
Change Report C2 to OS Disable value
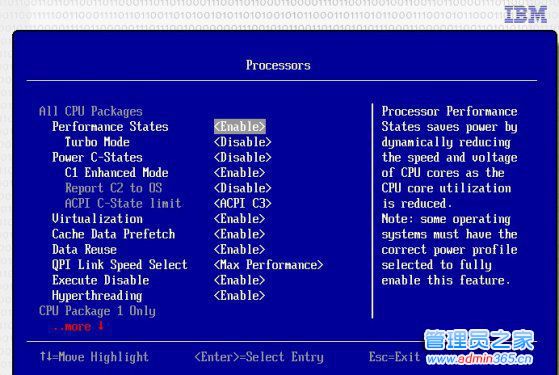pyautogui.click(x=242, y=188)
